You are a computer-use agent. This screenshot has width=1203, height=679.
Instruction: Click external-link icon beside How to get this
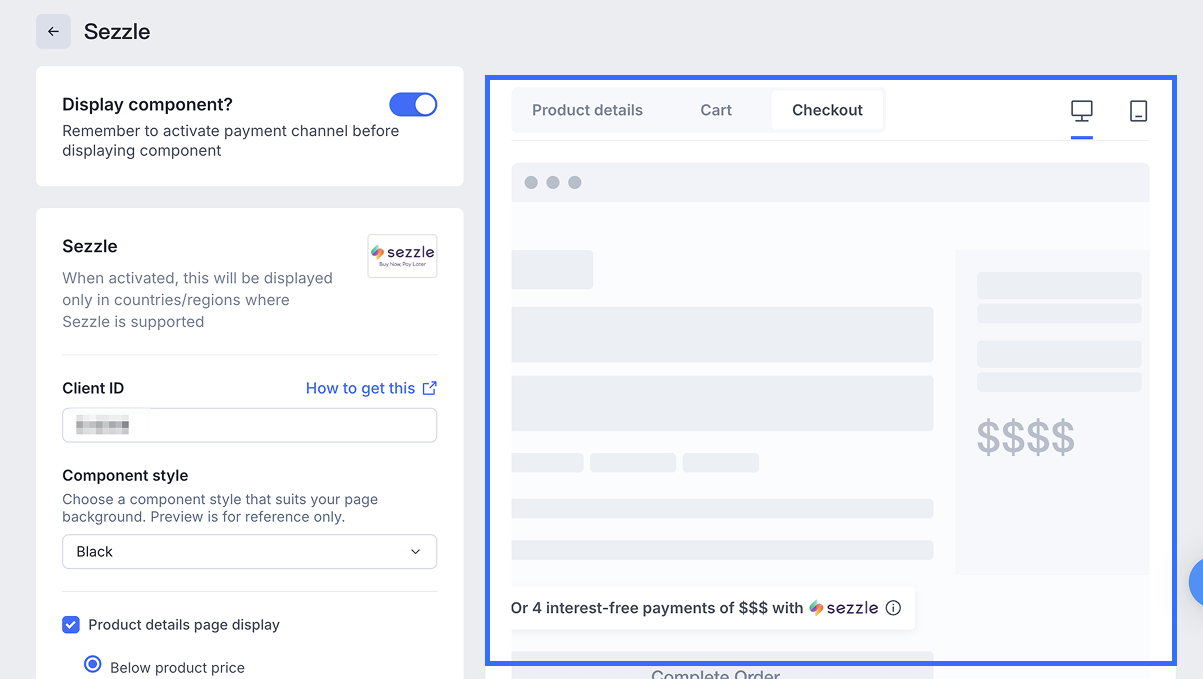[x=430, y=388]
